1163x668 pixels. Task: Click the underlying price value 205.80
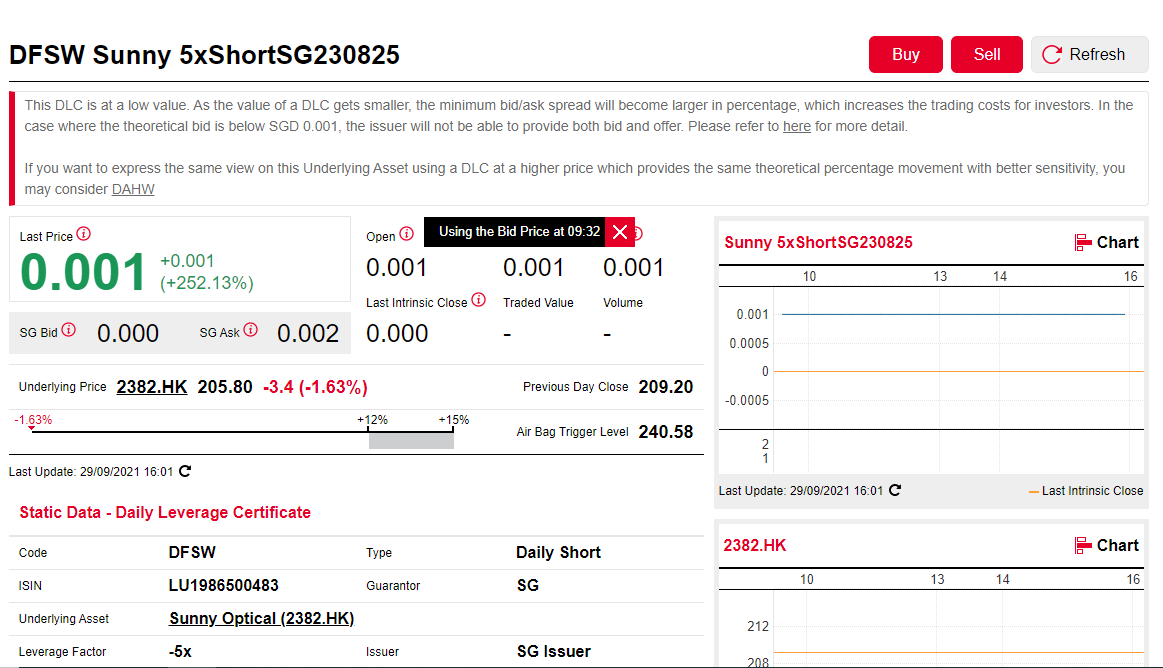click(225, 387)
